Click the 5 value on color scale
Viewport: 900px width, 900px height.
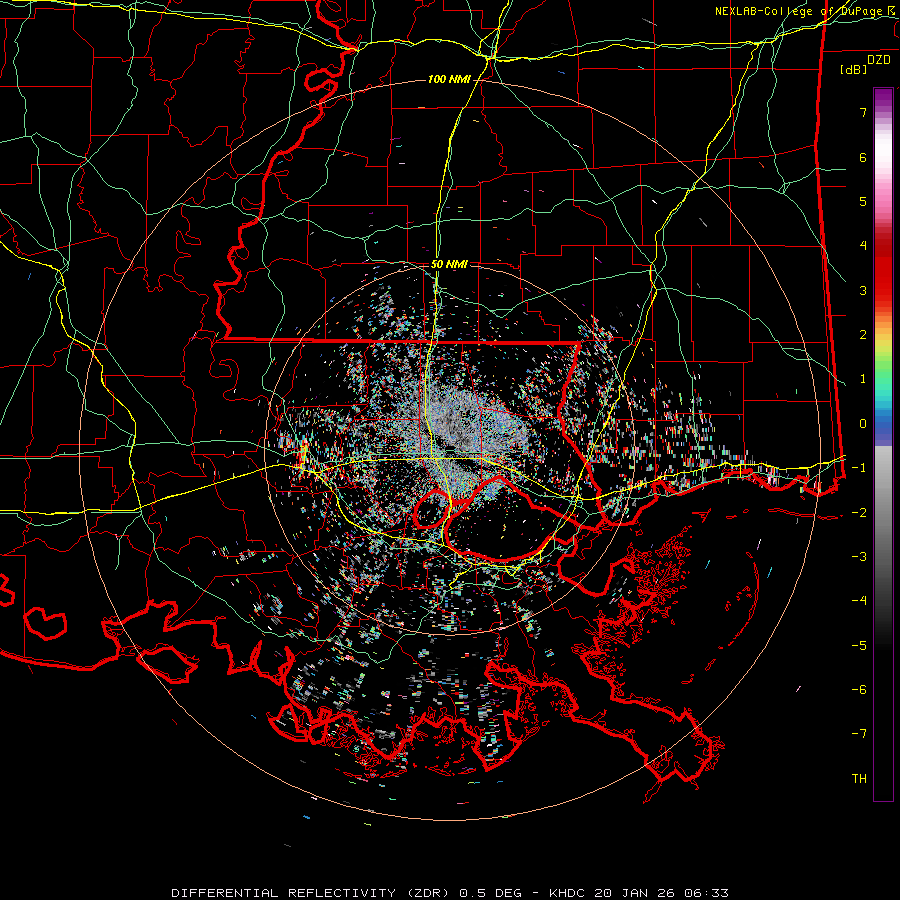863,201
